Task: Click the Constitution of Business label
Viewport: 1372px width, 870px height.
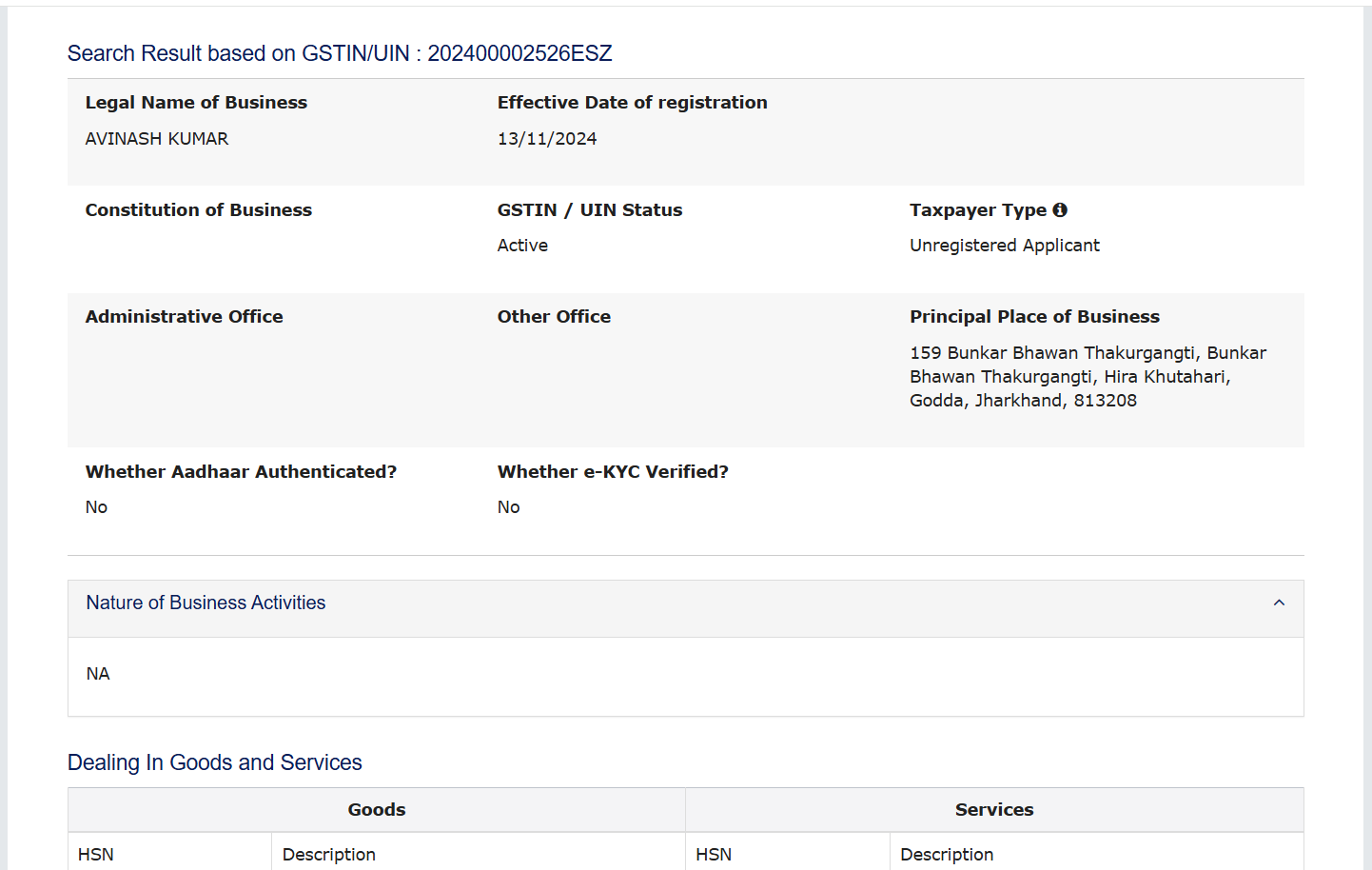Action: [x=199, y=210]
